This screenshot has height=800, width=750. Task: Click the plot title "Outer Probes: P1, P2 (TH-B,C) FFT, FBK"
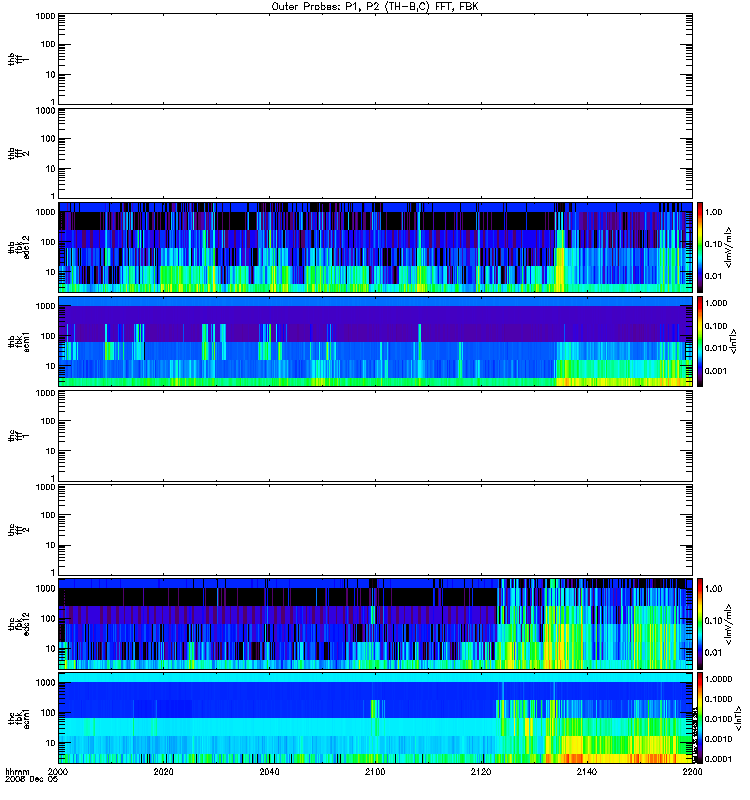(375, 7)
